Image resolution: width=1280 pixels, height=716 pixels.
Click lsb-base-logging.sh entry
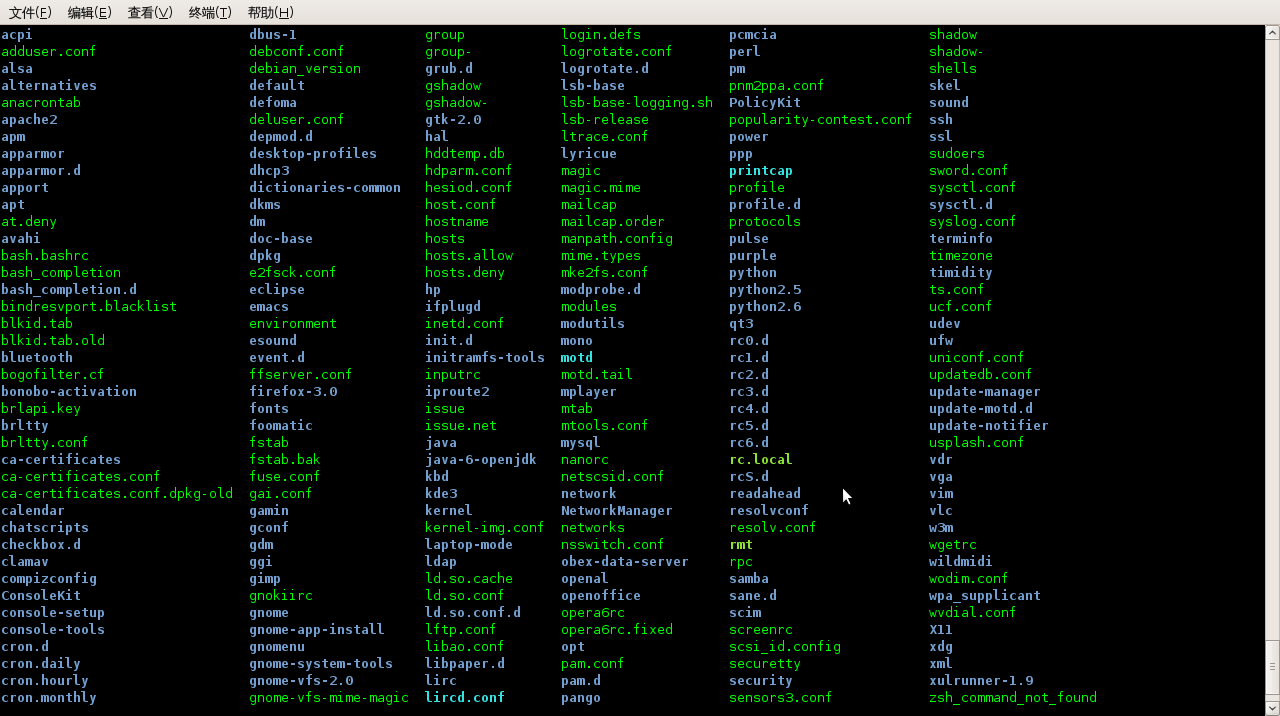(x=637, y=102)
